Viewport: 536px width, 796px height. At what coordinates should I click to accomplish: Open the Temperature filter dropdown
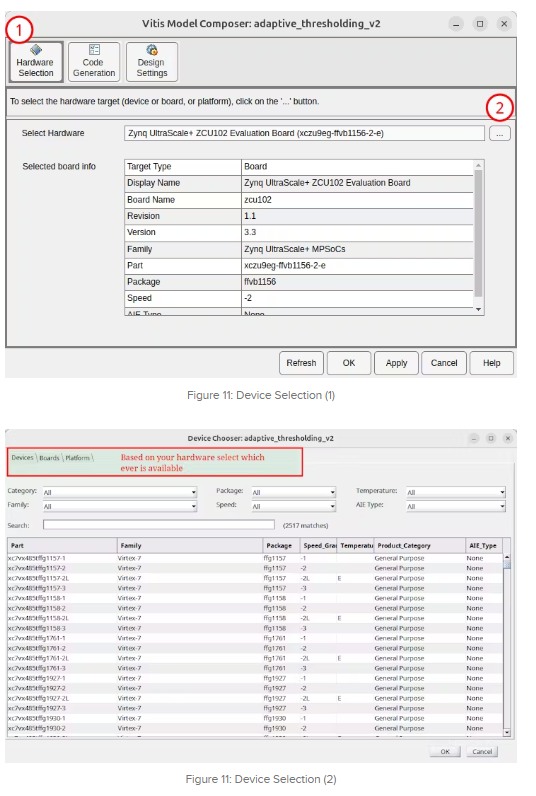point(456,492)
